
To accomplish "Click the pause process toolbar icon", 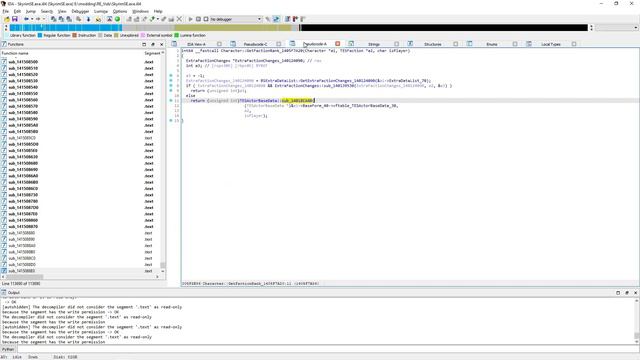I will point(198,19).
